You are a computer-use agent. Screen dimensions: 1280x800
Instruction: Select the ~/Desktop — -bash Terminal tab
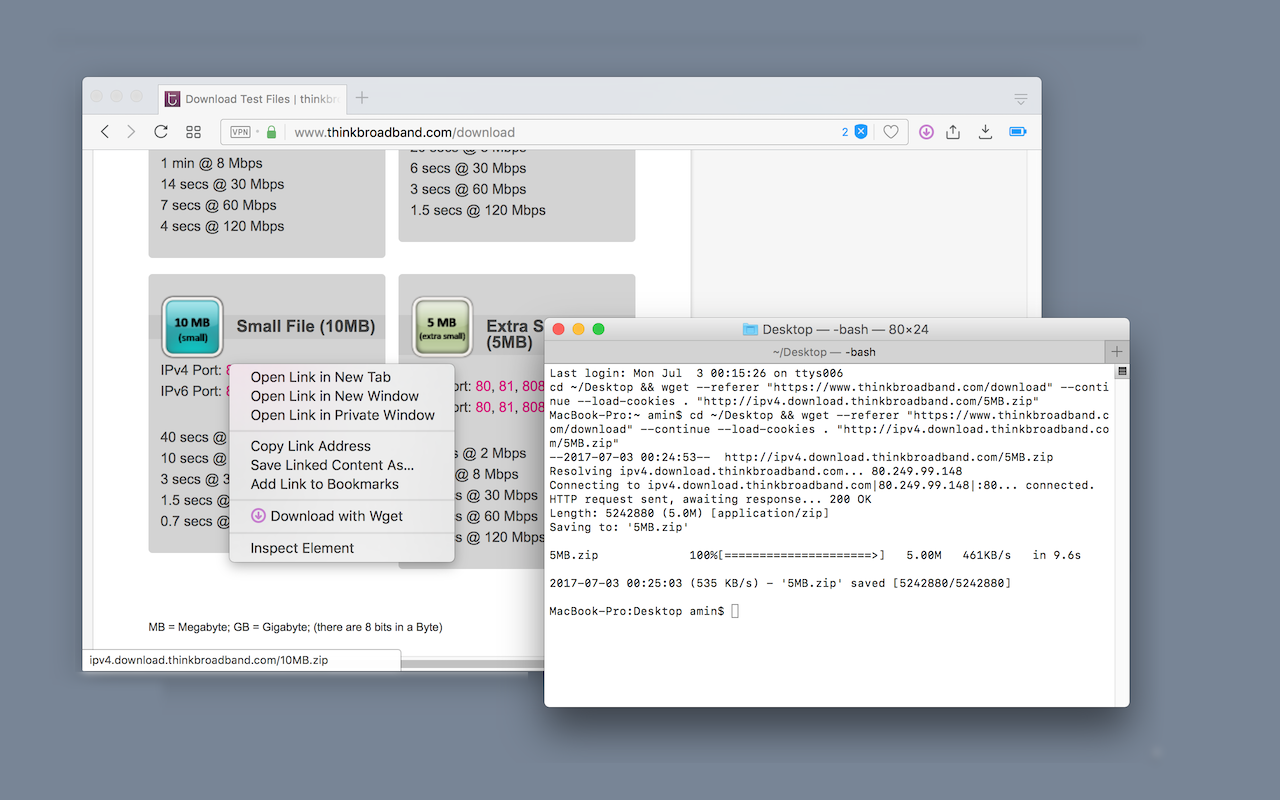click(824, 352)
